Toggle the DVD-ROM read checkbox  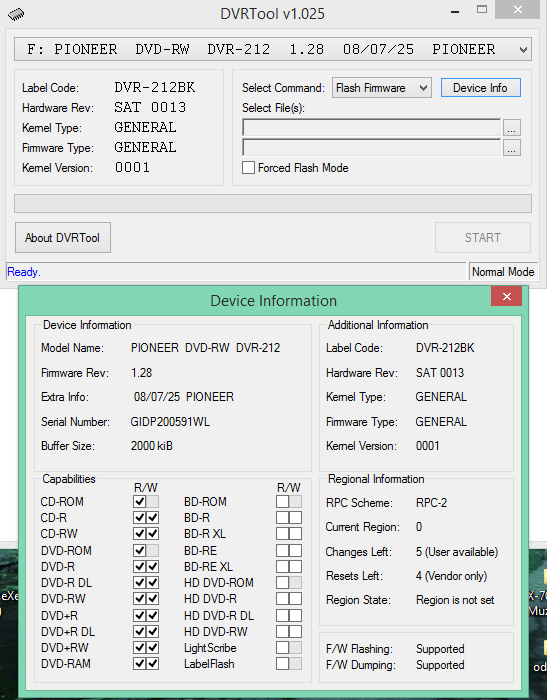tap(140, 550)
